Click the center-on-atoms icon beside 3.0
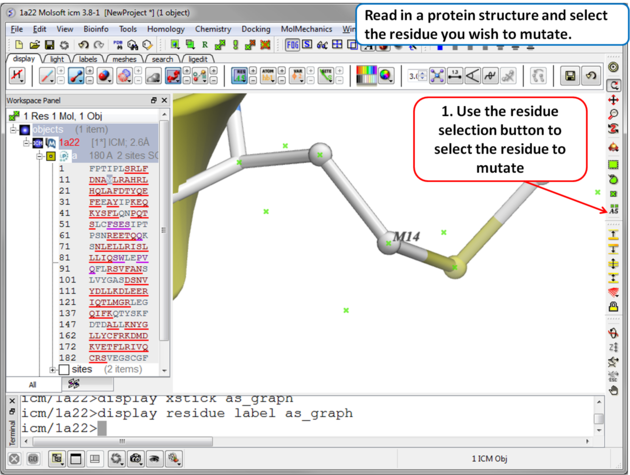Screen dimensions: 630x475 [437, 76]
